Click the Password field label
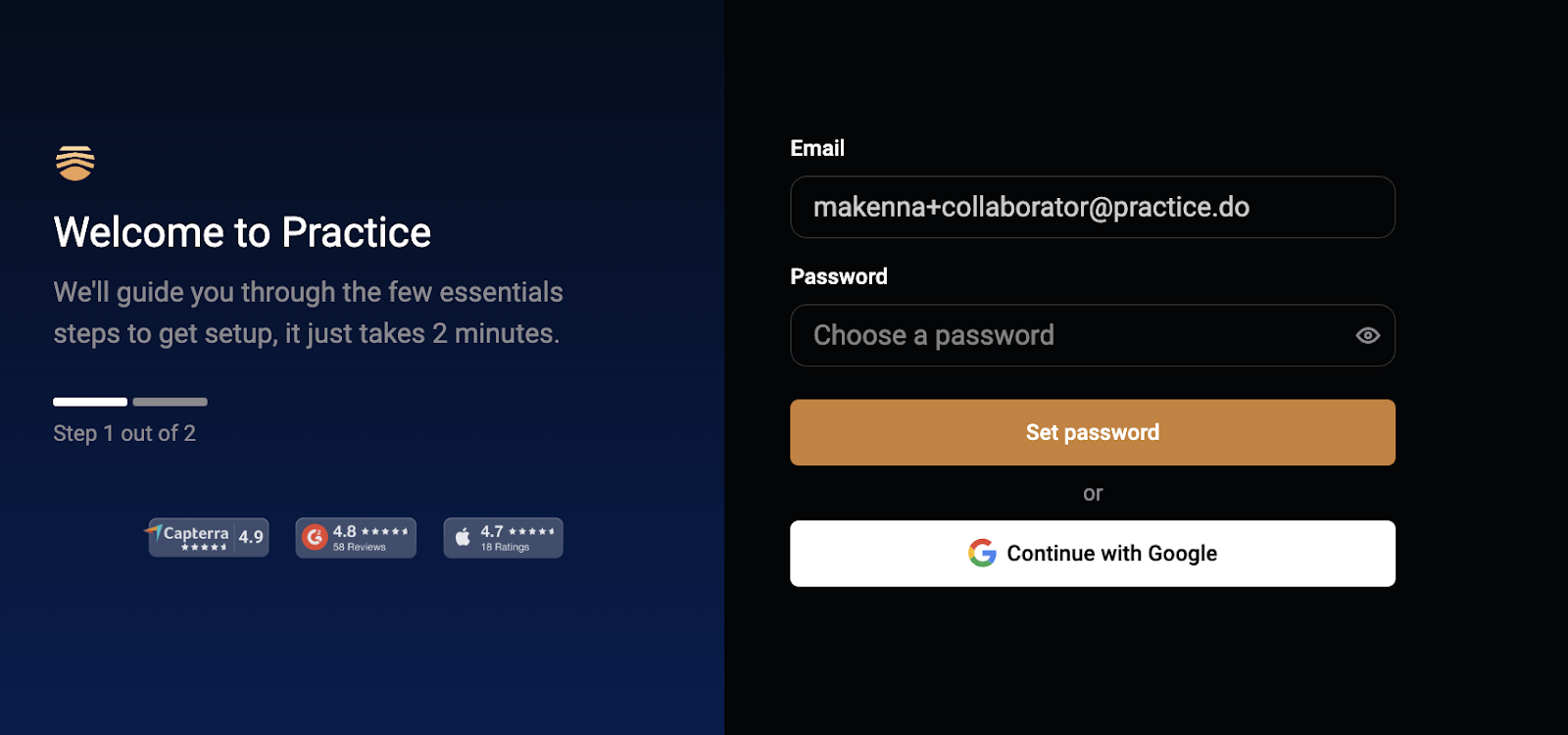 (839, 276)
